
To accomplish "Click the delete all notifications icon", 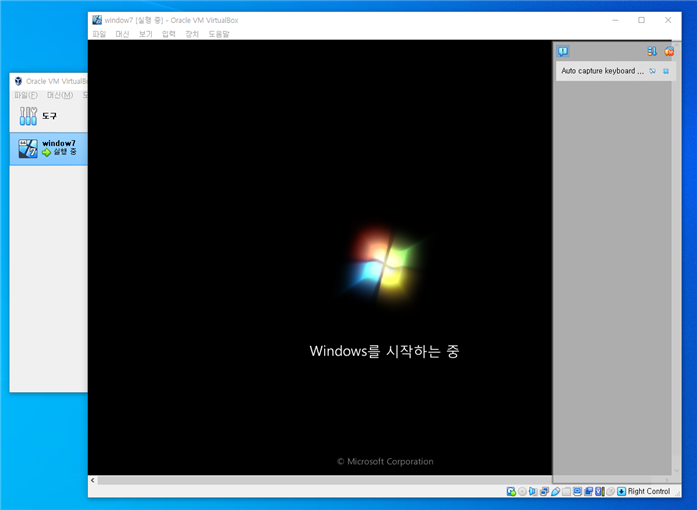I will pyautogui.click(x=669, y=51).
